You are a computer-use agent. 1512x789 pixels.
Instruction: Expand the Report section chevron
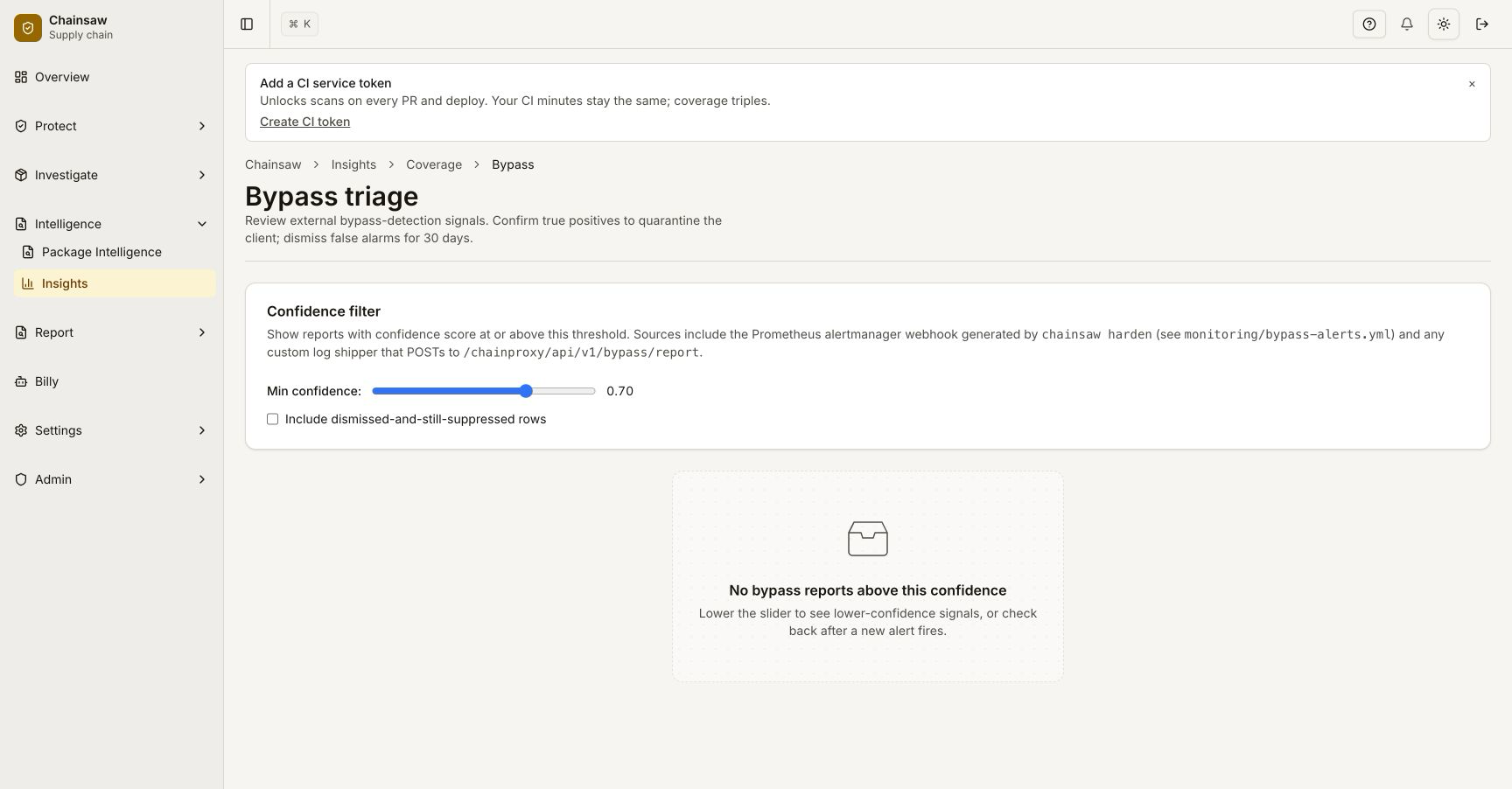pyautogui.click(x=202, y=332)
